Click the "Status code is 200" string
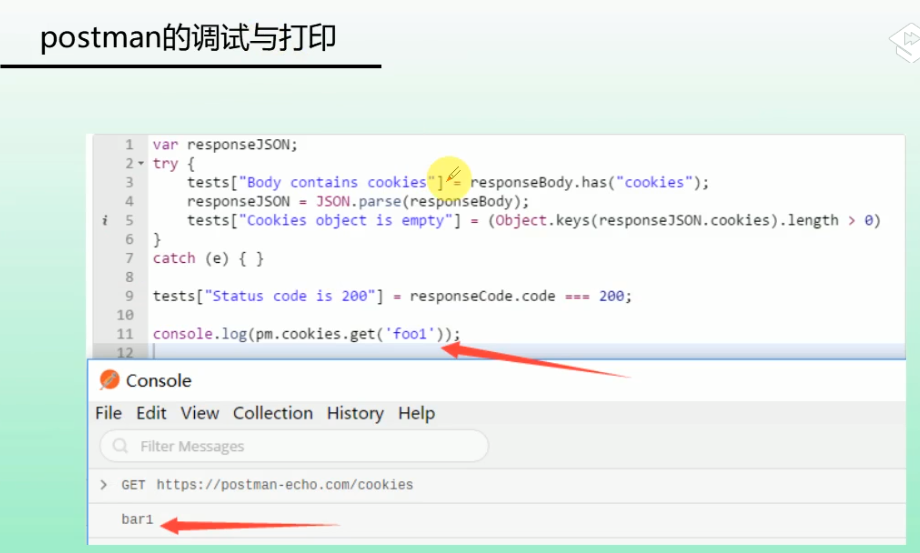The width and height of the screenshot is (920, 553). point(290,296)
